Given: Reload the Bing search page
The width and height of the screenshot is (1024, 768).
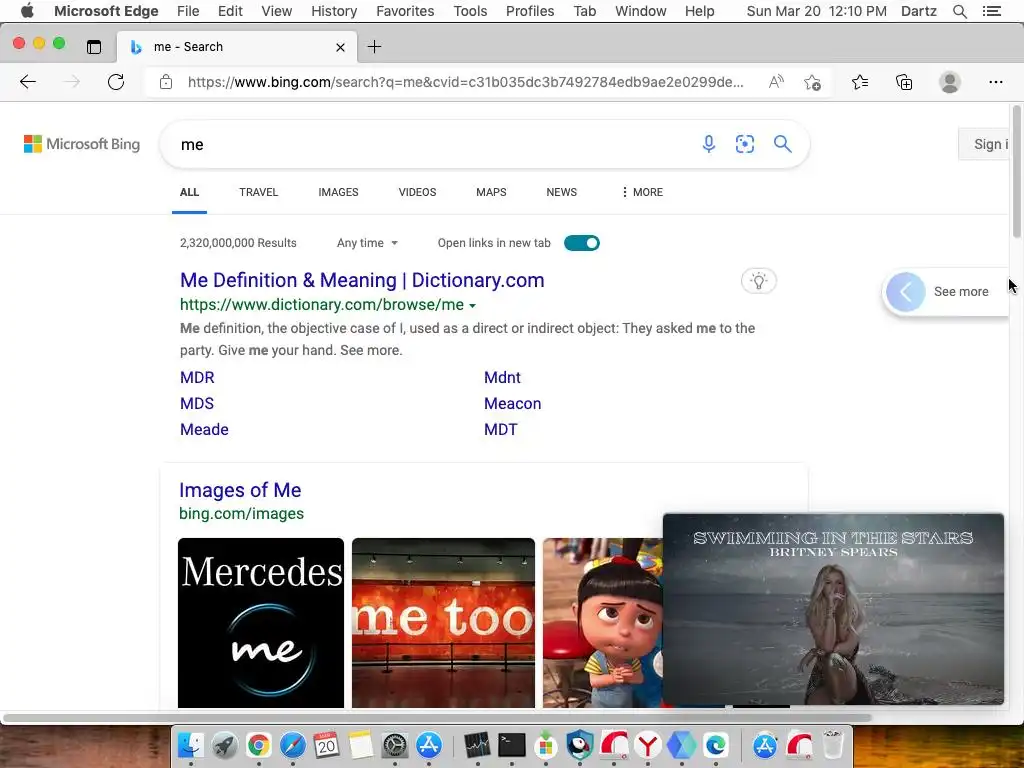Looking at the screenshot, I should (116, 82).
